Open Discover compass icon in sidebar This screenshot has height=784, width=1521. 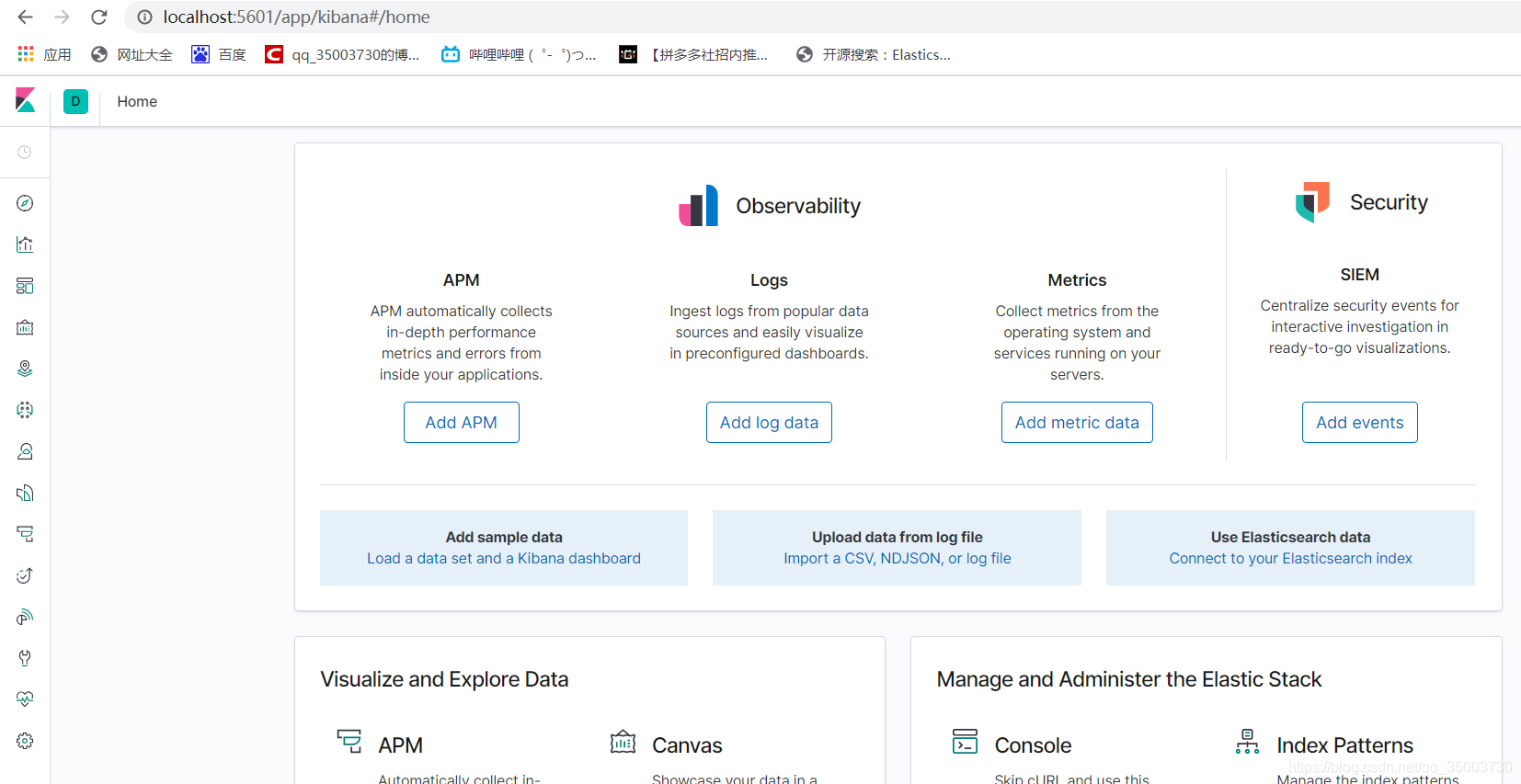coord(25,203)
